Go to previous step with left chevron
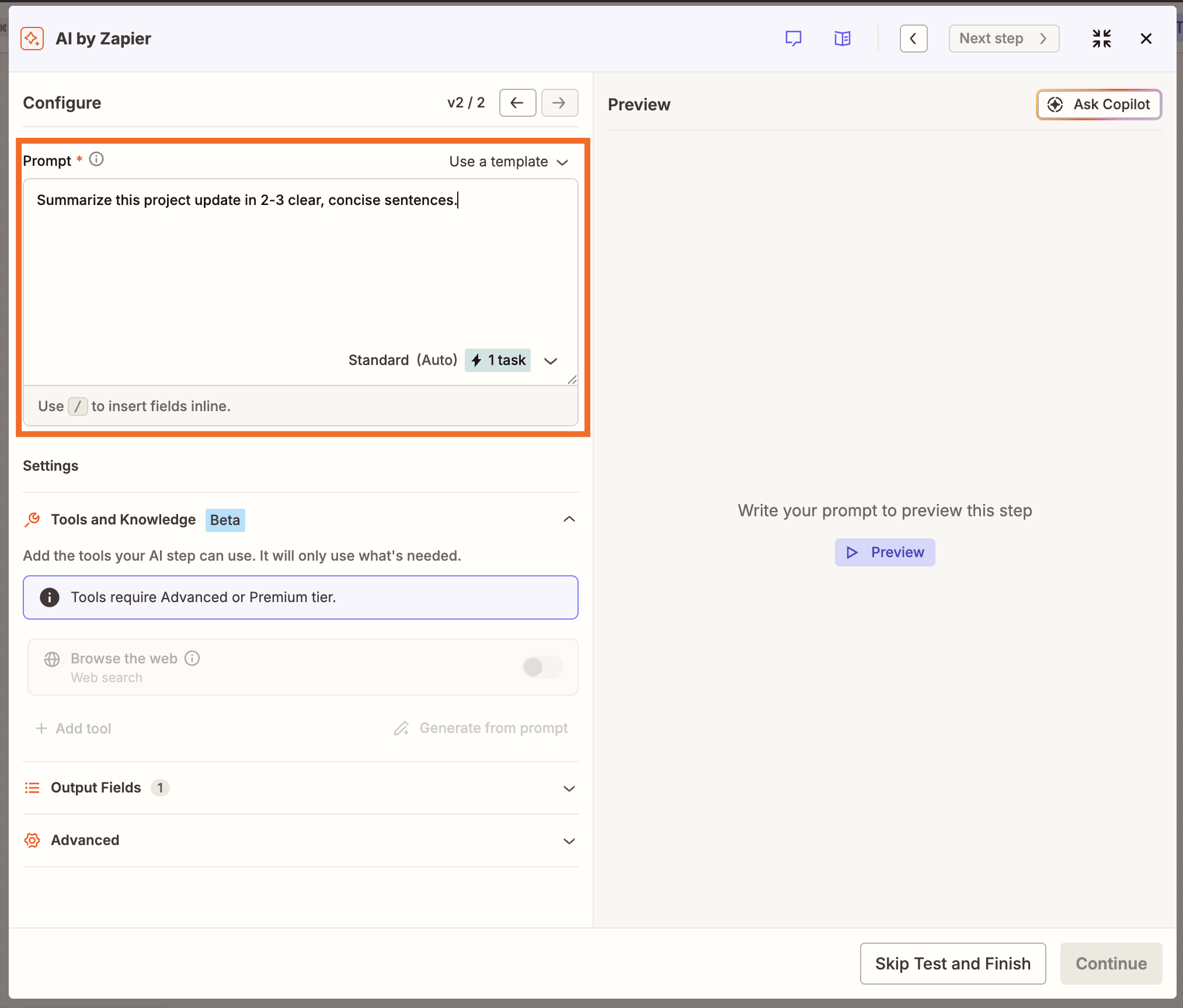 pyautogui.click(x=913, y=39)
